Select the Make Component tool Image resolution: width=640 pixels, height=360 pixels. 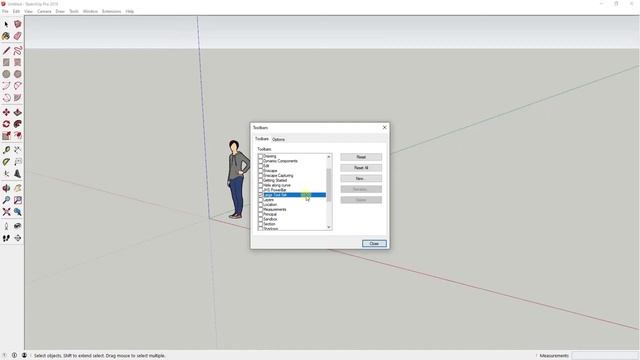[18, 24]
